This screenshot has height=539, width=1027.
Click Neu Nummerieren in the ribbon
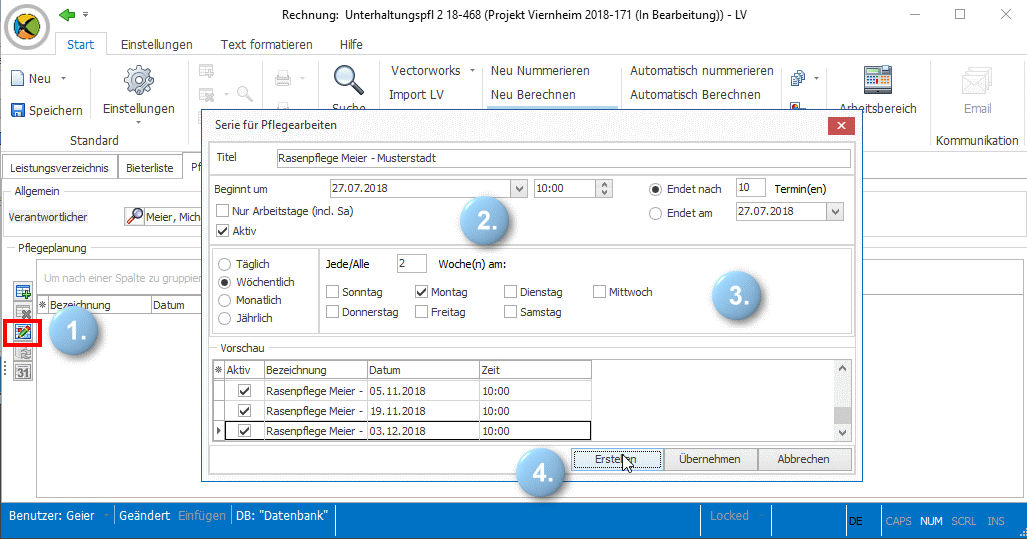click(540, 71)
